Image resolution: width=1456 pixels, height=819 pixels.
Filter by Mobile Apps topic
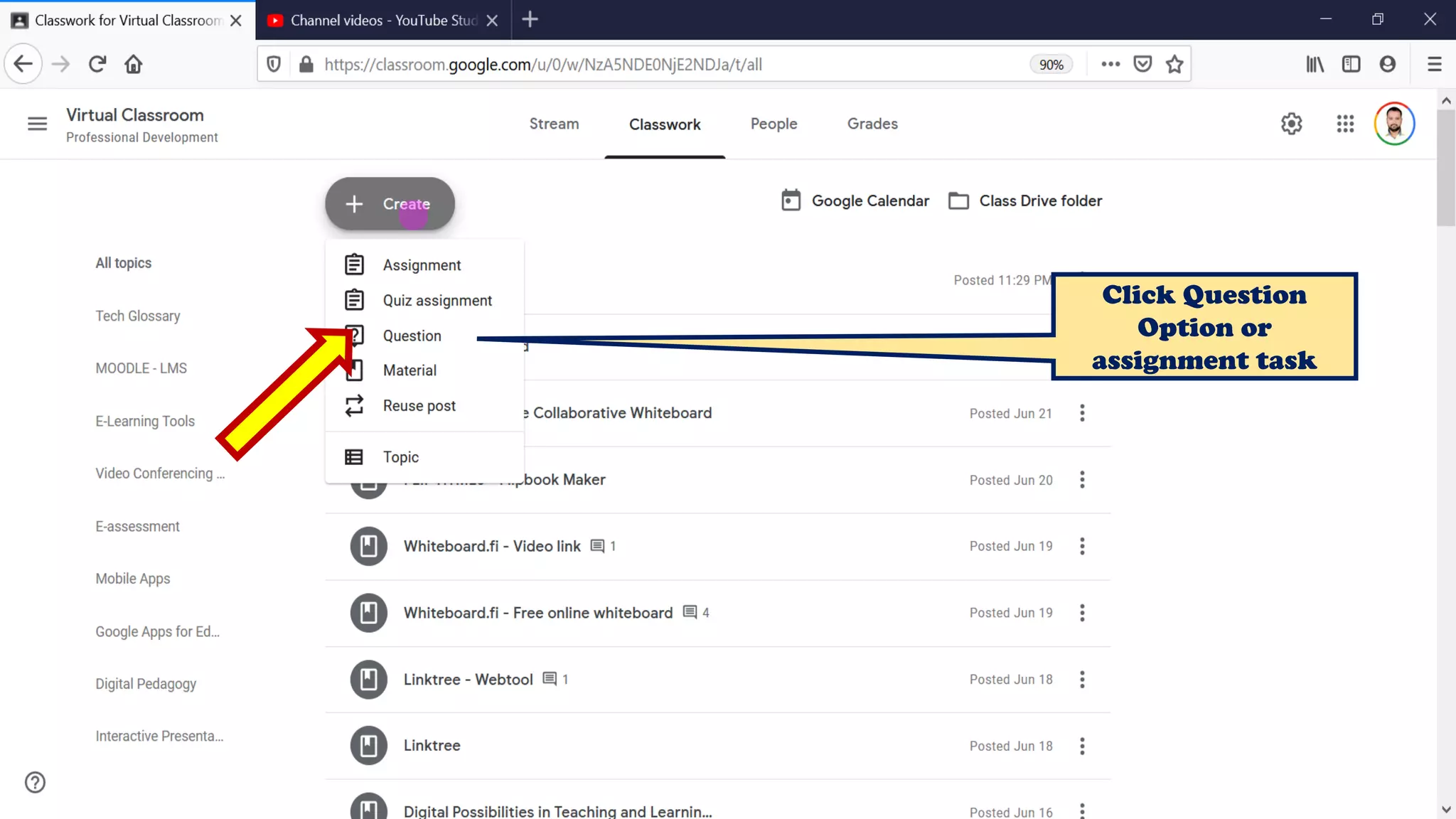(x=133, y=579)
